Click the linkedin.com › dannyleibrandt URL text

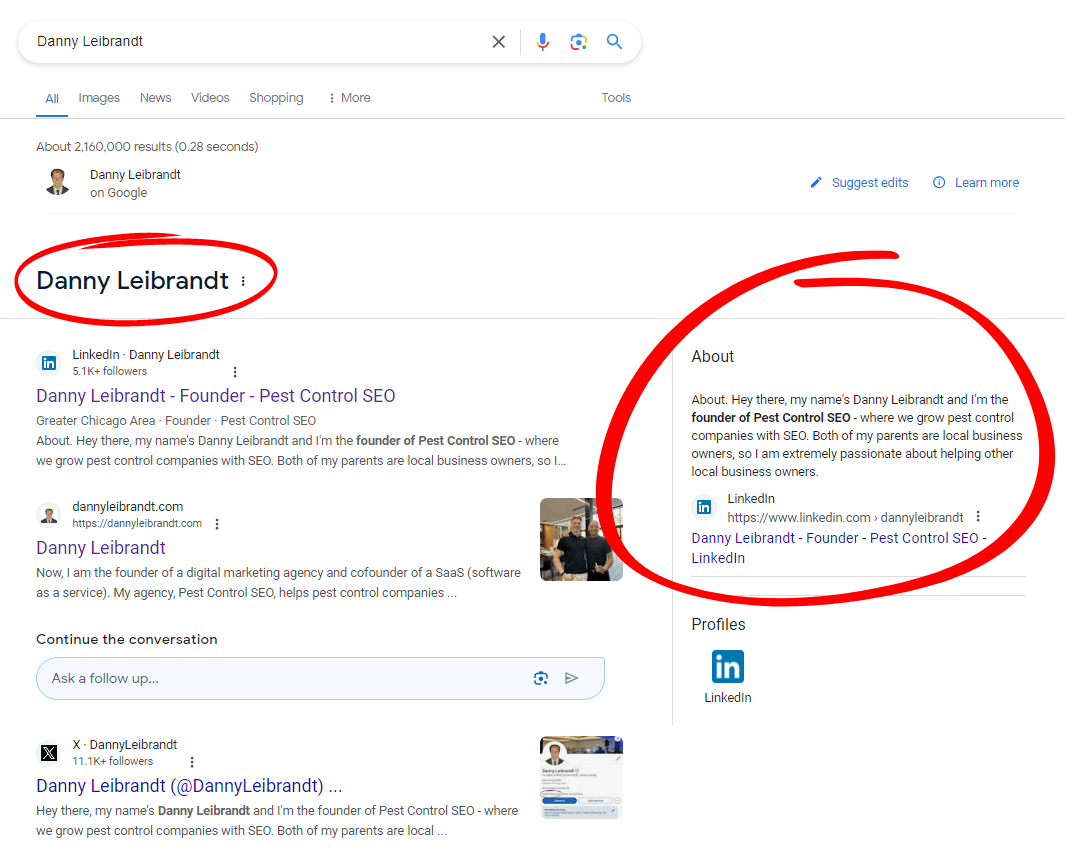[845, 517]
